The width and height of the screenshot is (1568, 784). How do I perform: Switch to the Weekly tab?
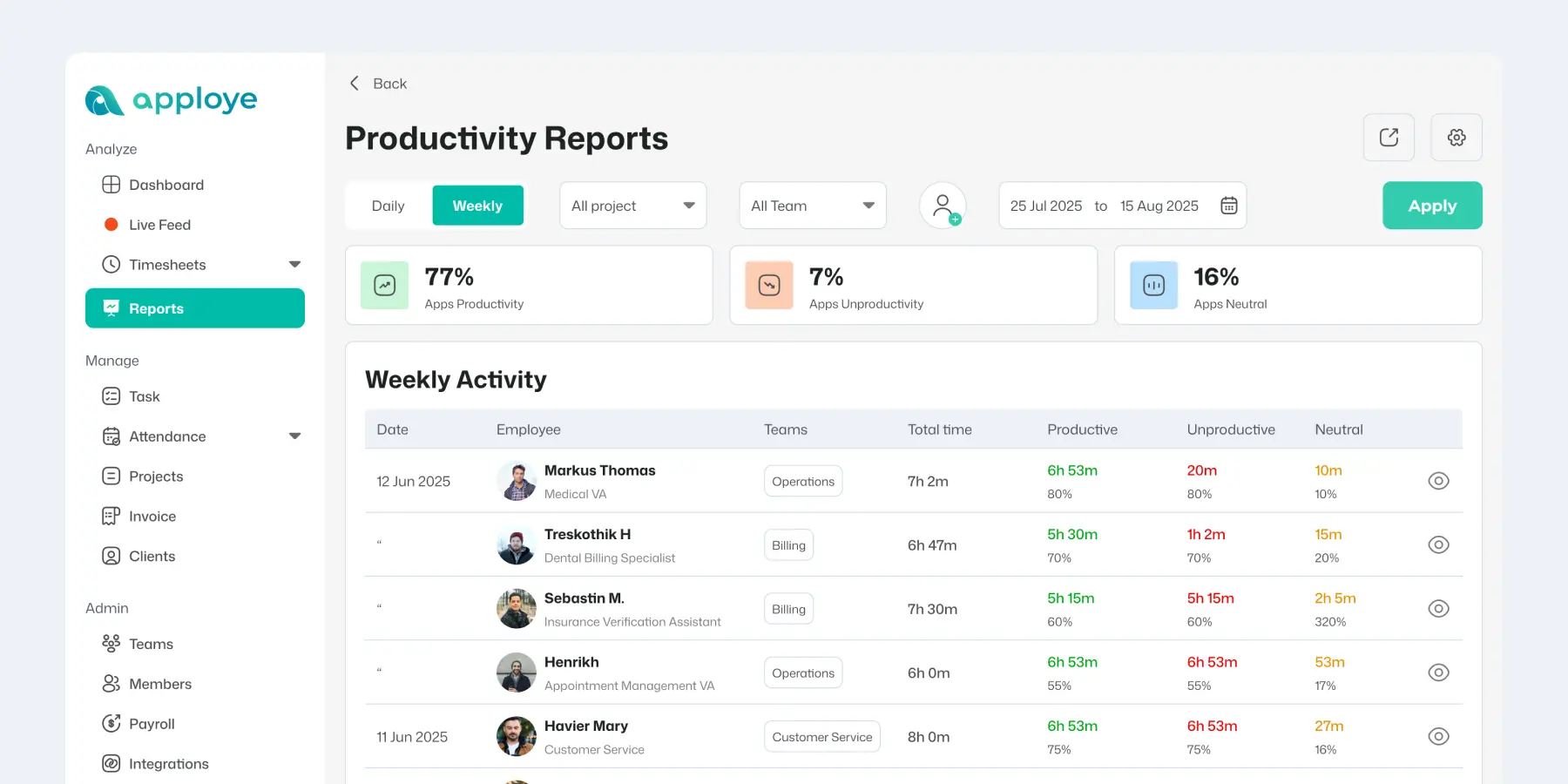click(477, 206)
